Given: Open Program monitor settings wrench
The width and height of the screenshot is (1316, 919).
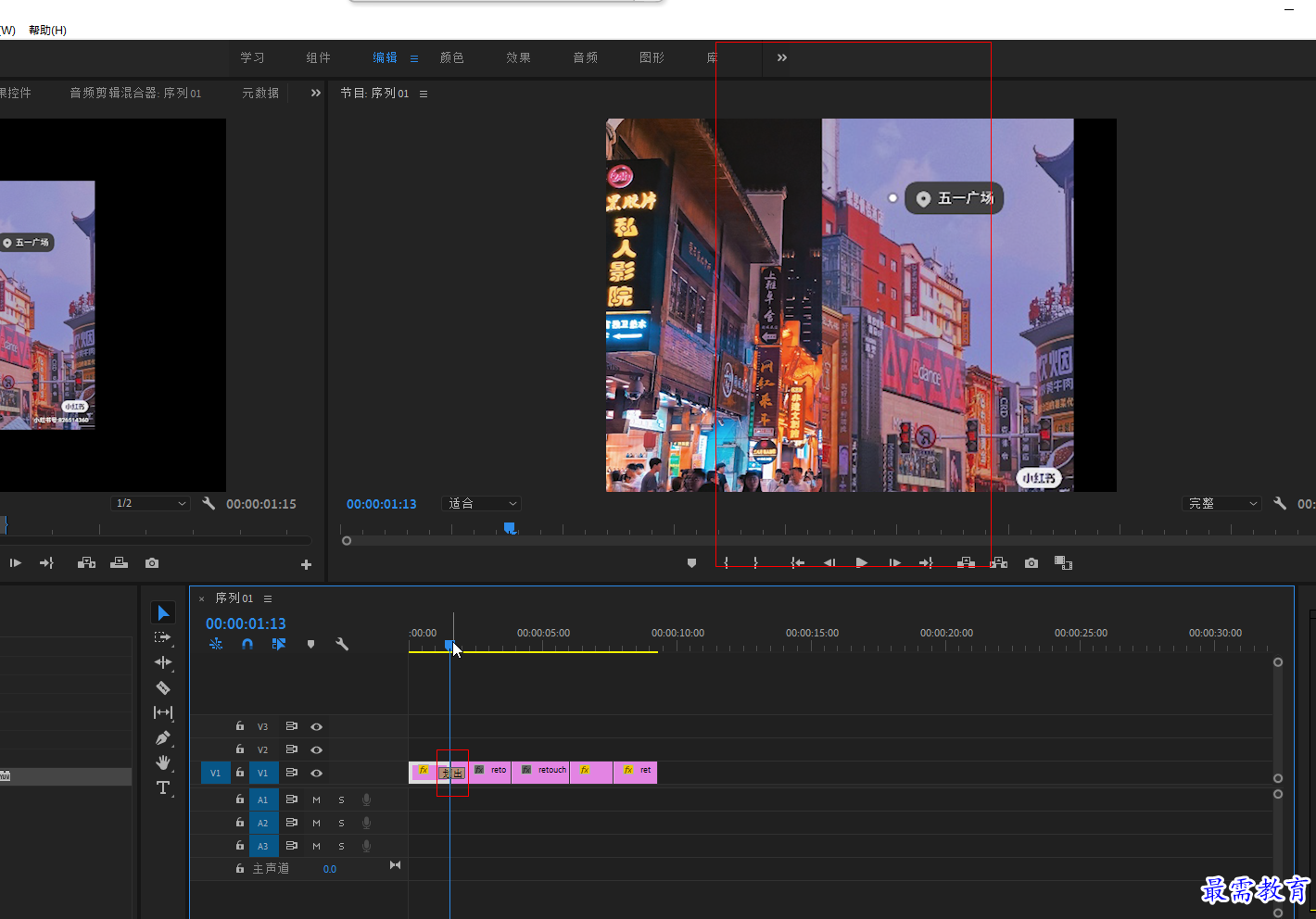Looking at the screenshot, I should tap(1280, 503).
